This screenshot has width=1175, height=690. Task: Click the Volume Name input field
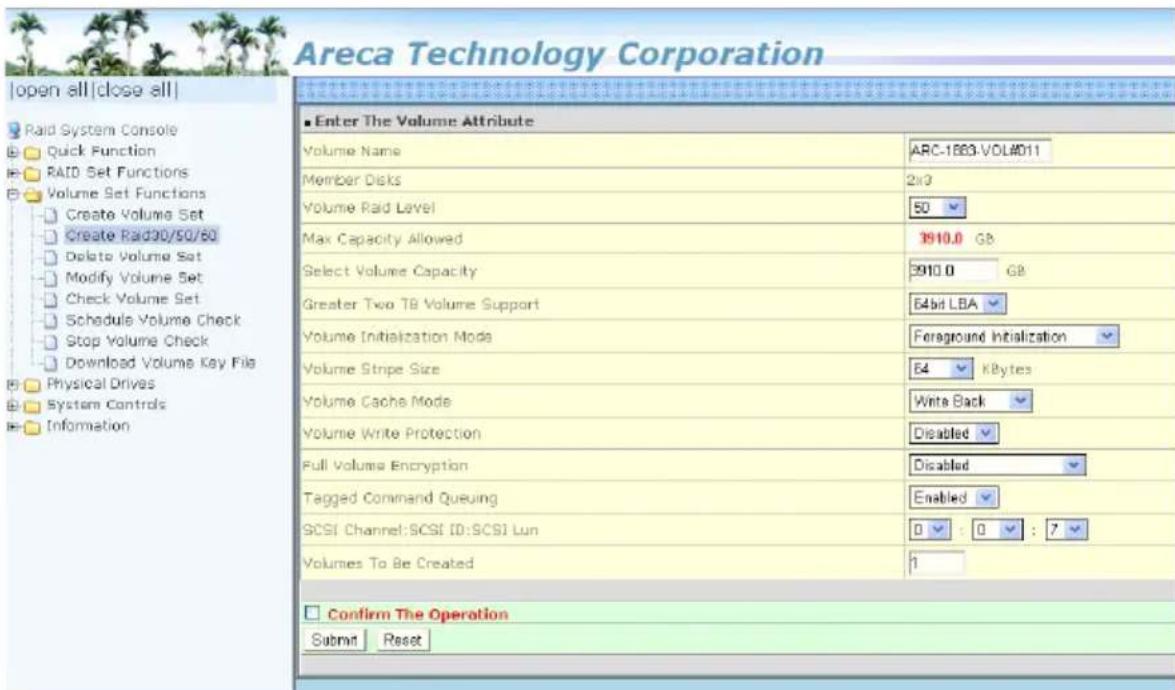pyautogui.click(x=979, y=151)
